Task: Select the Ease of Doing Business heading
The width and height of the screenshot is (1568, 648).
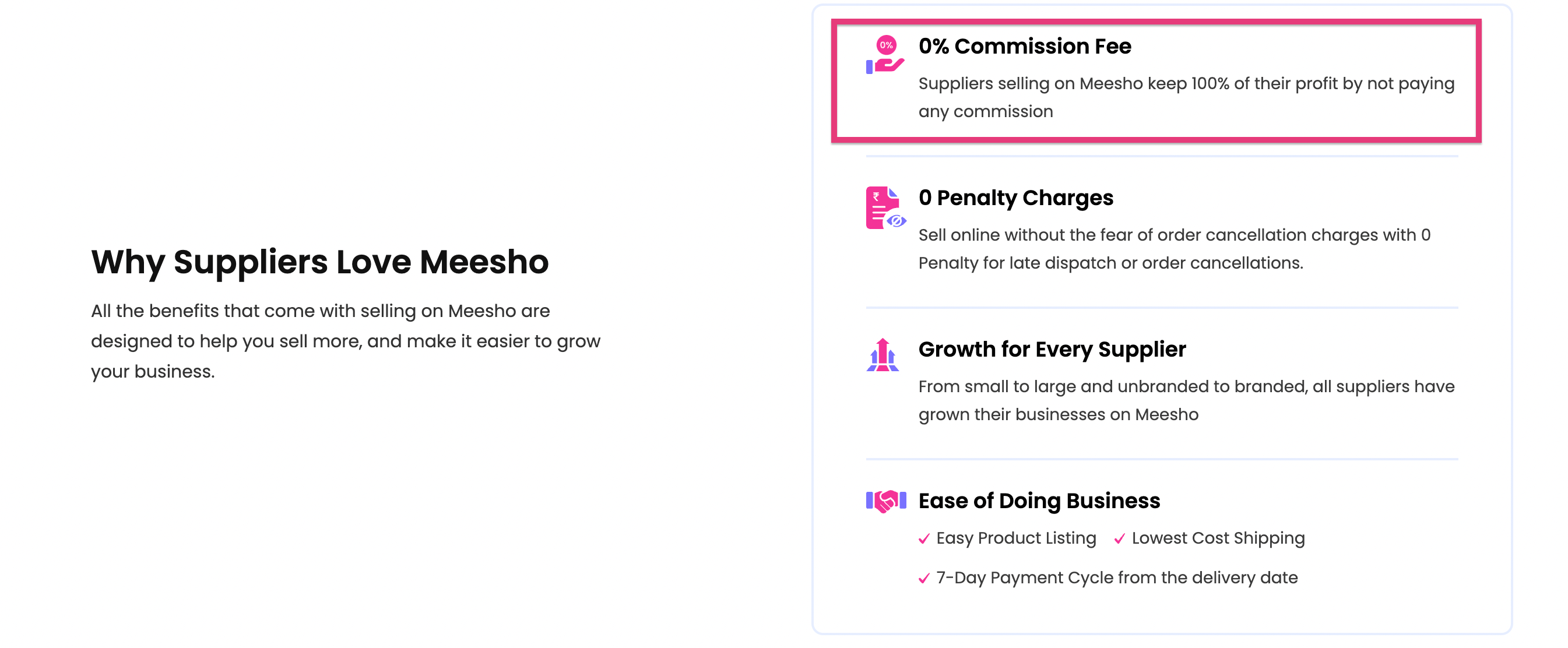Action: (1039, 501)
